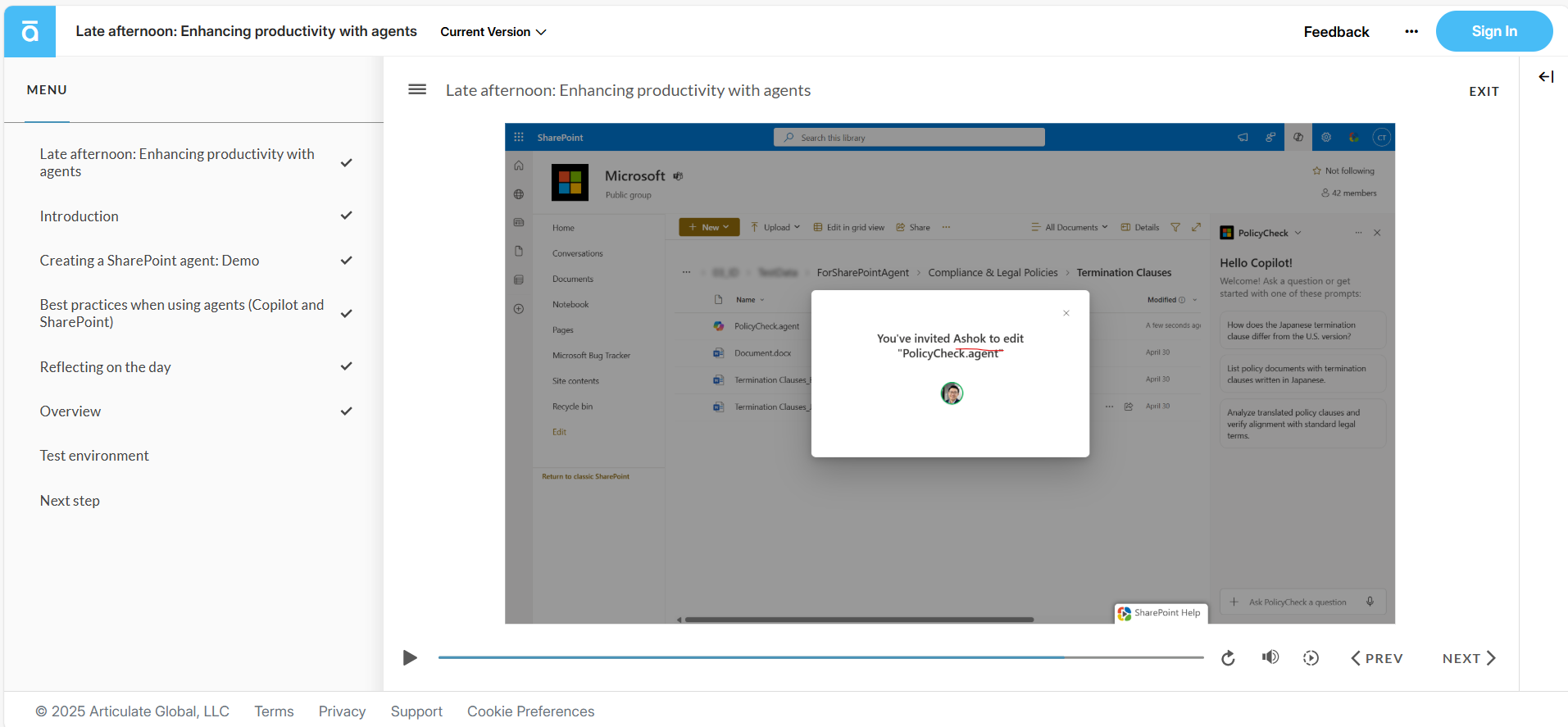Open Reflecting on the day lesson
1568x727 pixels.
point(194,367)
